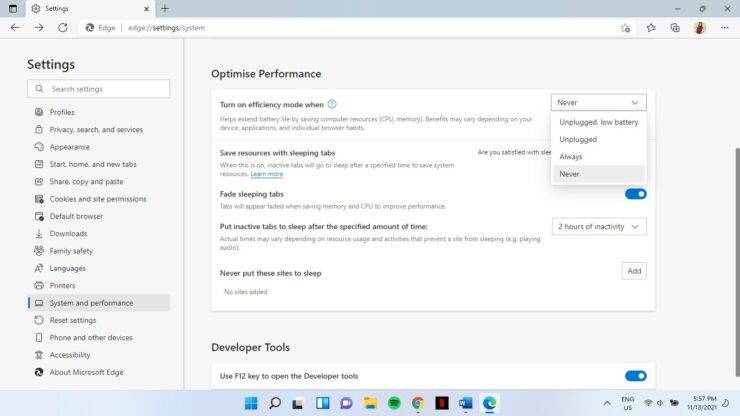Choose Unplugged, low battery option
This screenshot has width=740, height=416.
(598, 122)
